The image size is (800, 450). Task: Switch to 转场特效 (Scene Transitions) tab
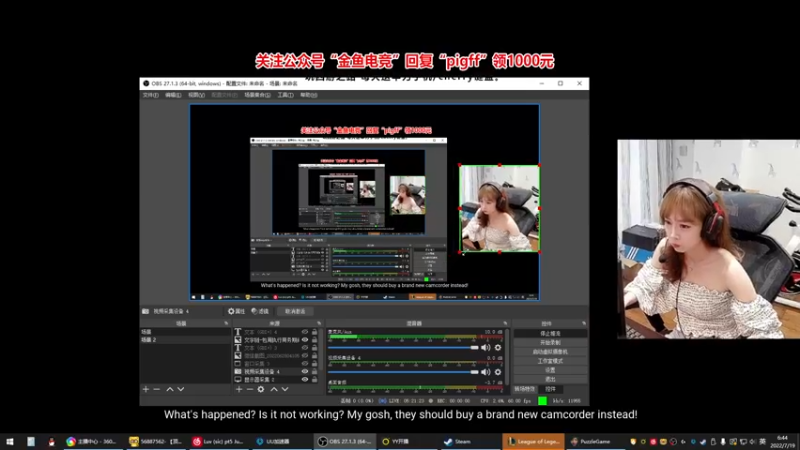(x=524, y=389)
